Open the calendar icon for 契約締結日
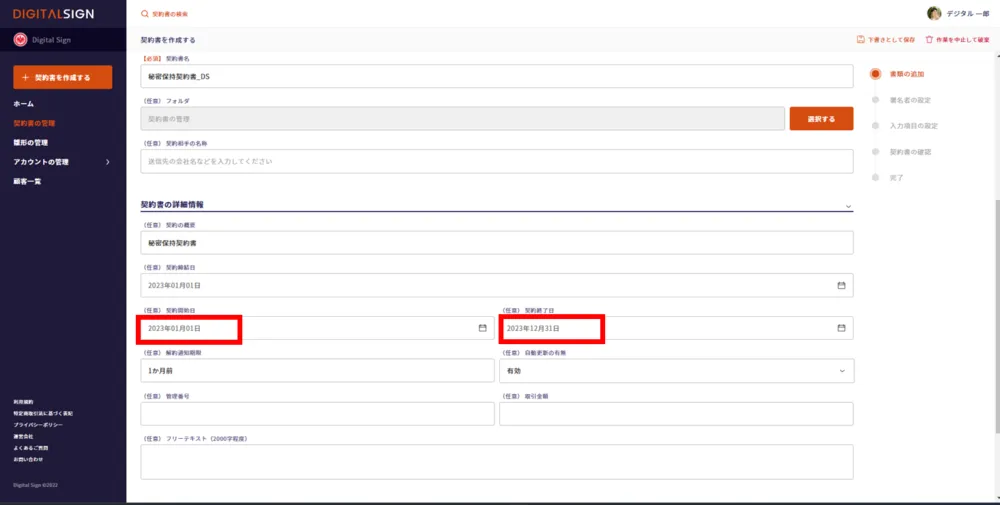Screen dimensions: 1000x505 coord(841,285)
